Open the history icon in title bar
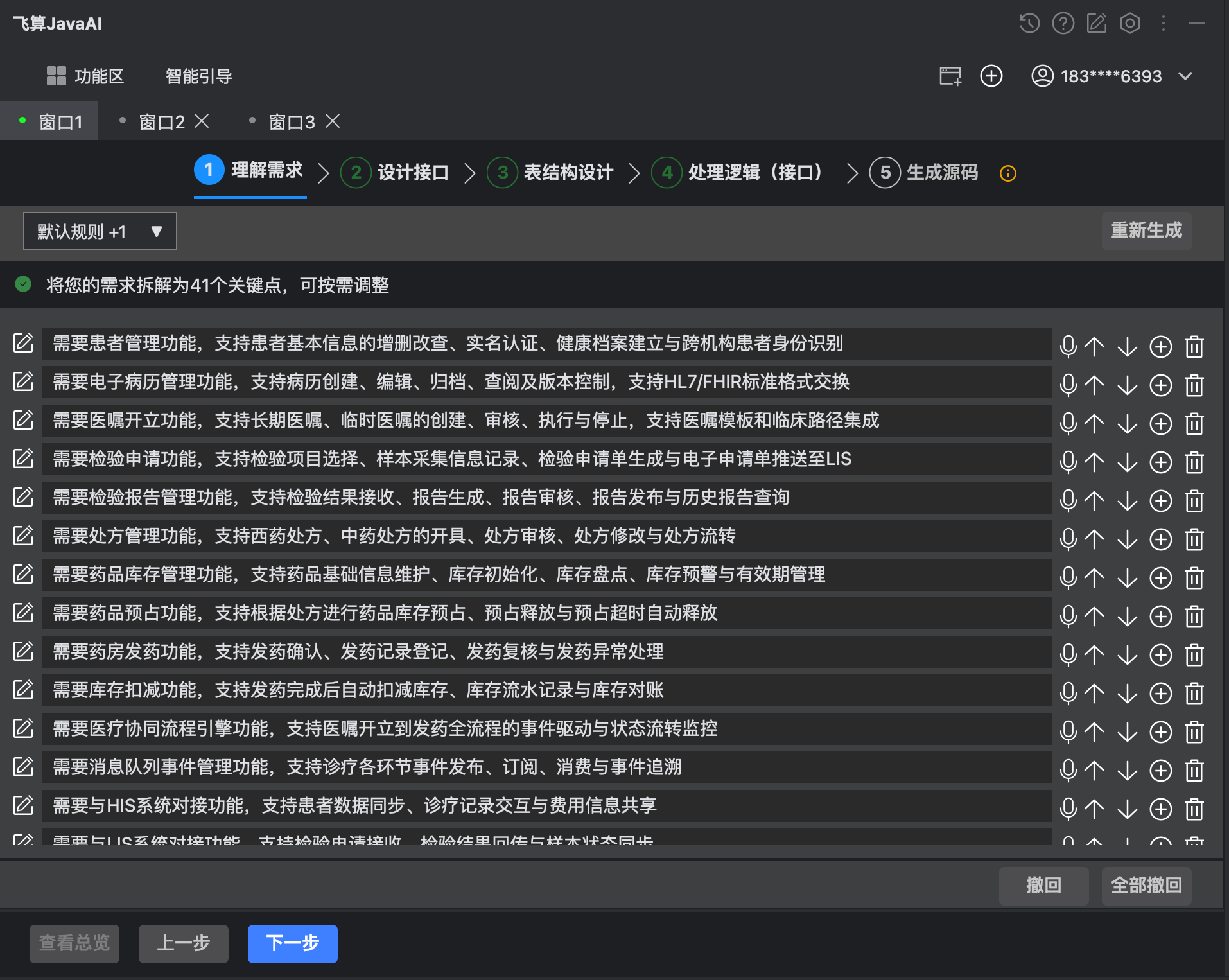1229x980 pixels. pyautogui.click(x=1029, y=24)
